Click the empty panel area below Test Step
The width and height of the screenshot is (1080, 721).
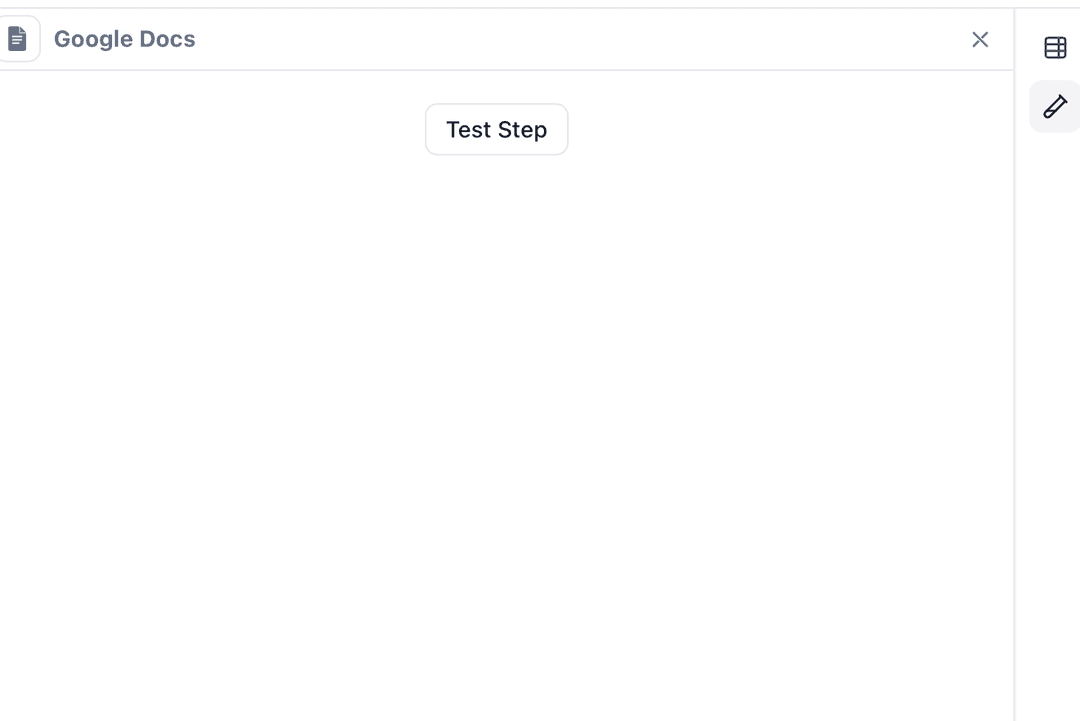(500, 400)
